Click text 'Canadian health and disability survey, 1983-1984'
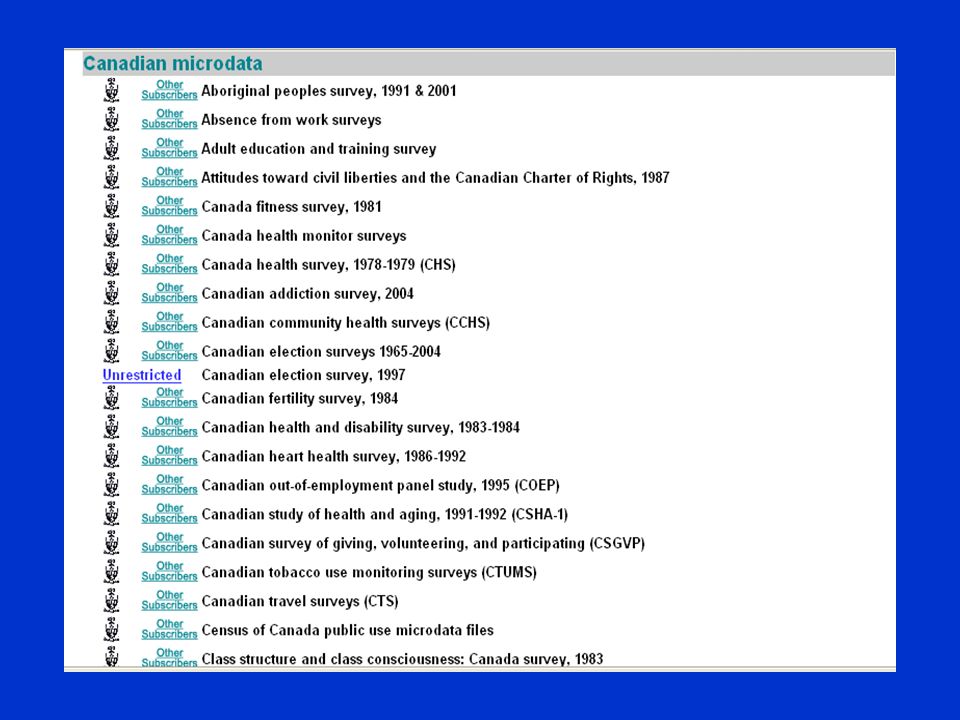Screen dimensions: 960x720 coord(361,427)
